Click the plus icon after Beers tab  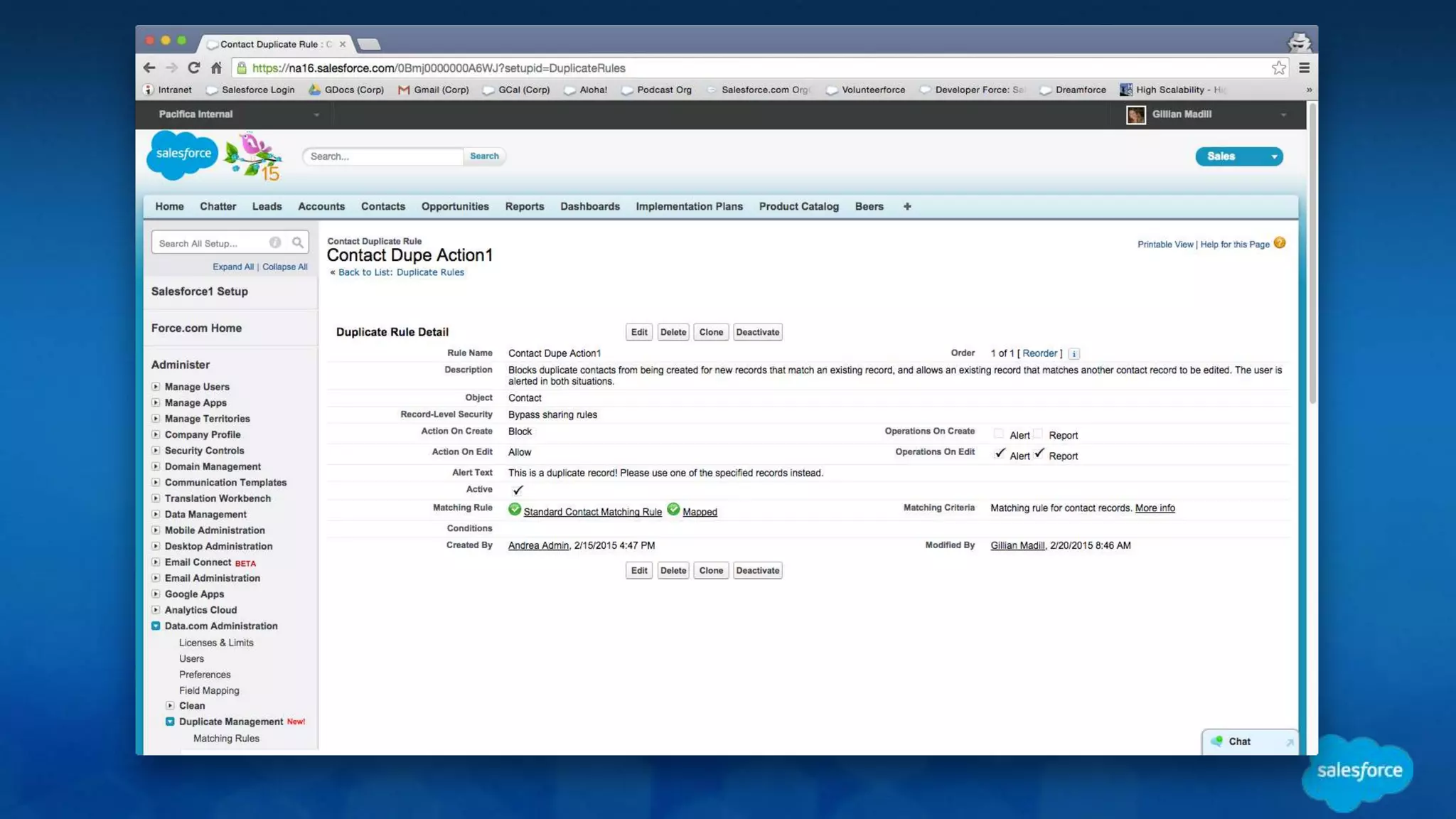point(907,206)
